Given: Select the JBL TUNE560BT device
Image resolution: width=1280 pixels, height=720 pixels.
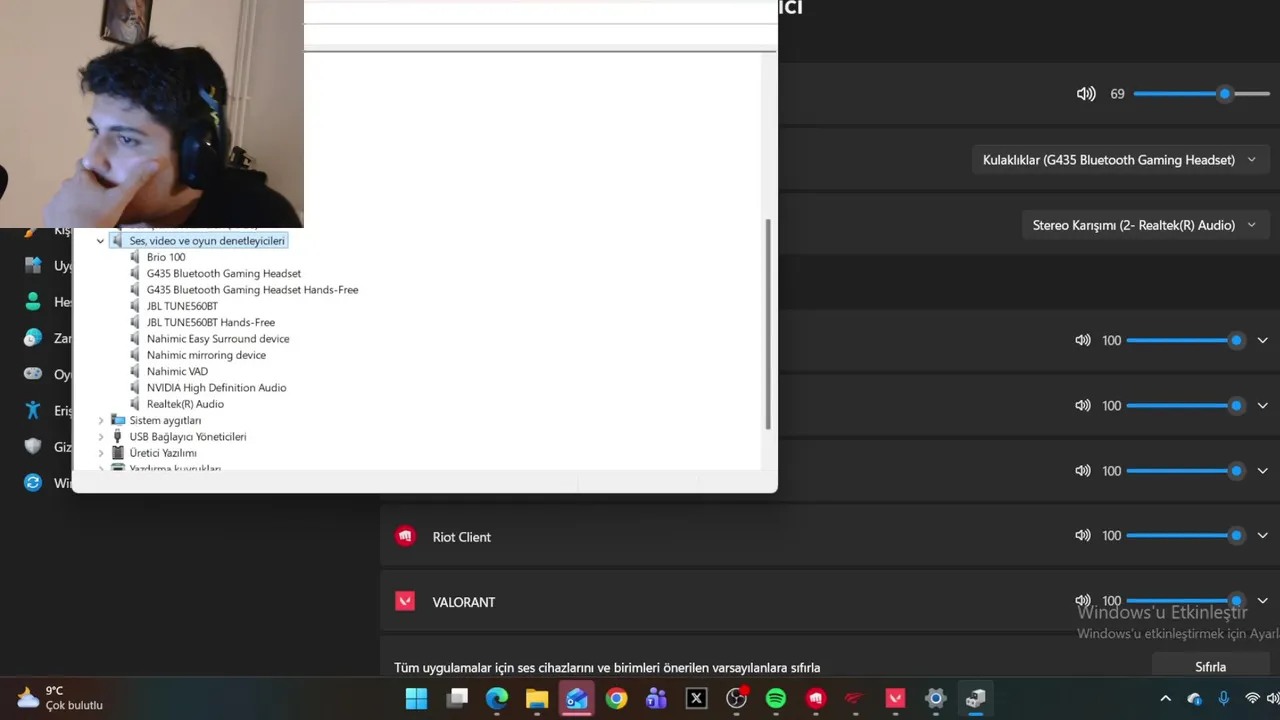Looking at the screenshot, I should pos(182,306).
